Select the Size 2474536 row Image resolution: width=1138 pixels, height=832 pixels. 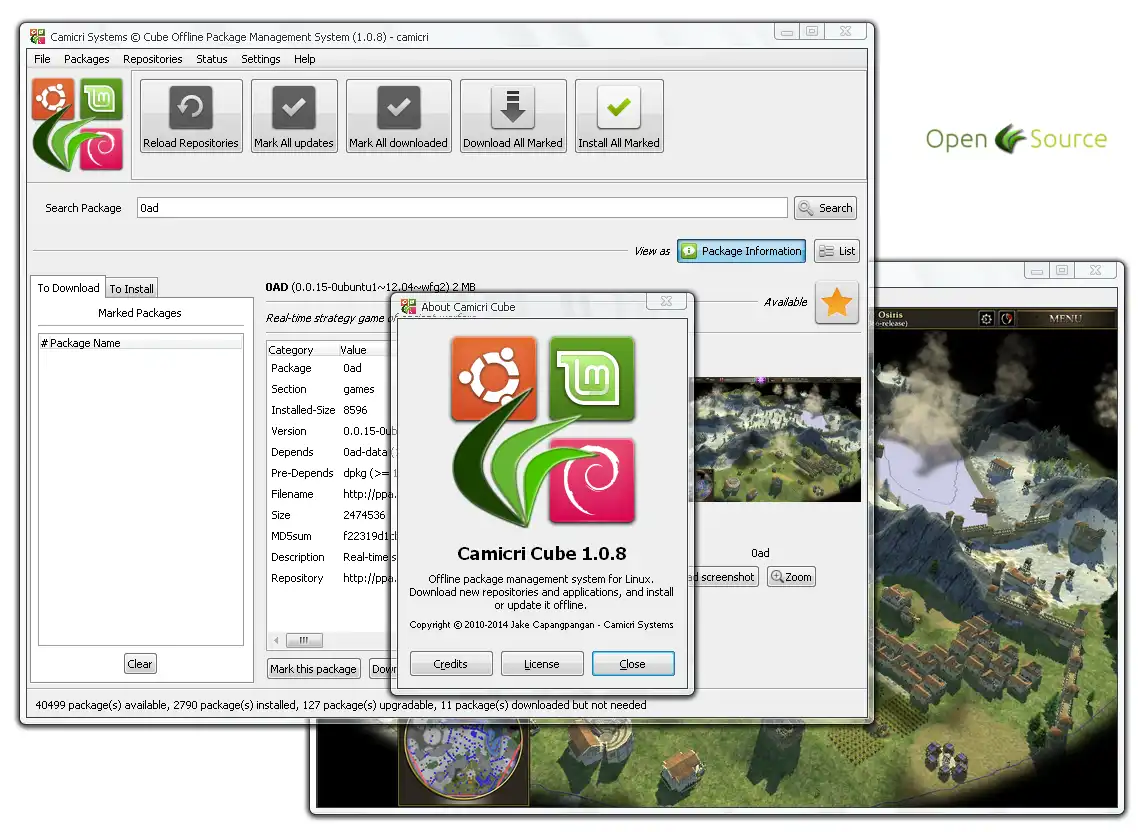coord(330,515)
